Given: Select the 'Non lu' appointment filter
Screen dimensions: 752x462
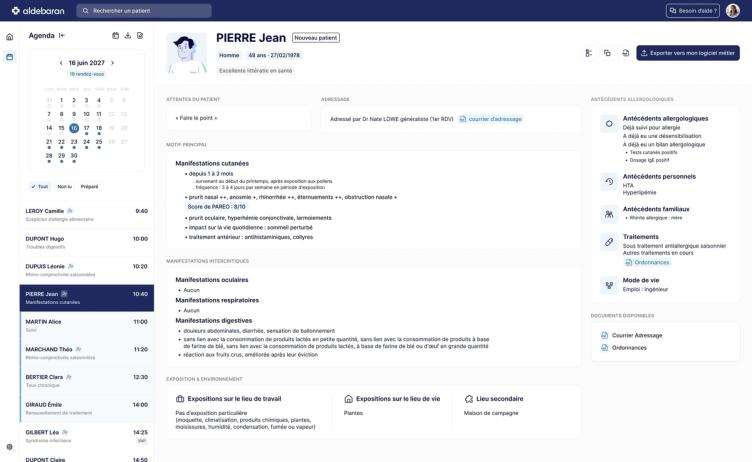Looking at the screenshot, I should 65,187.
